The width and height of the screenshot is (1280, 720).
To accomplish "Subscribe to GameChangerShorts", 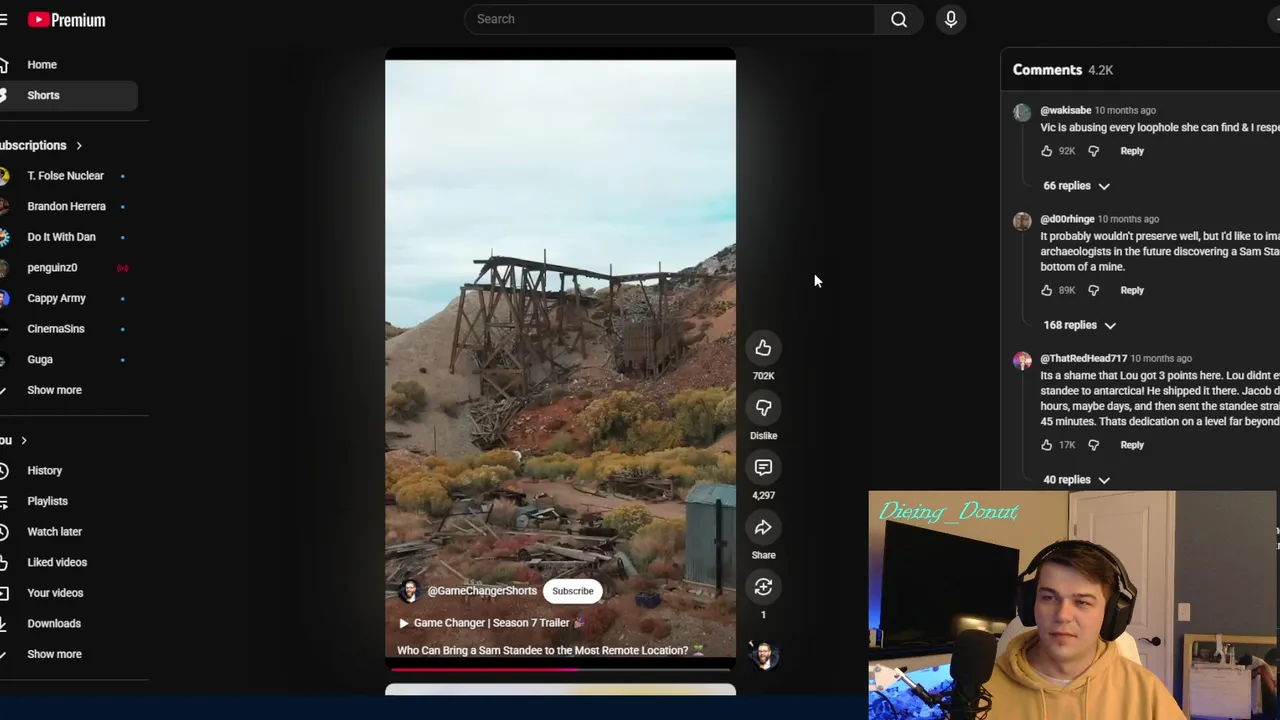I will (x=573, y=591).
